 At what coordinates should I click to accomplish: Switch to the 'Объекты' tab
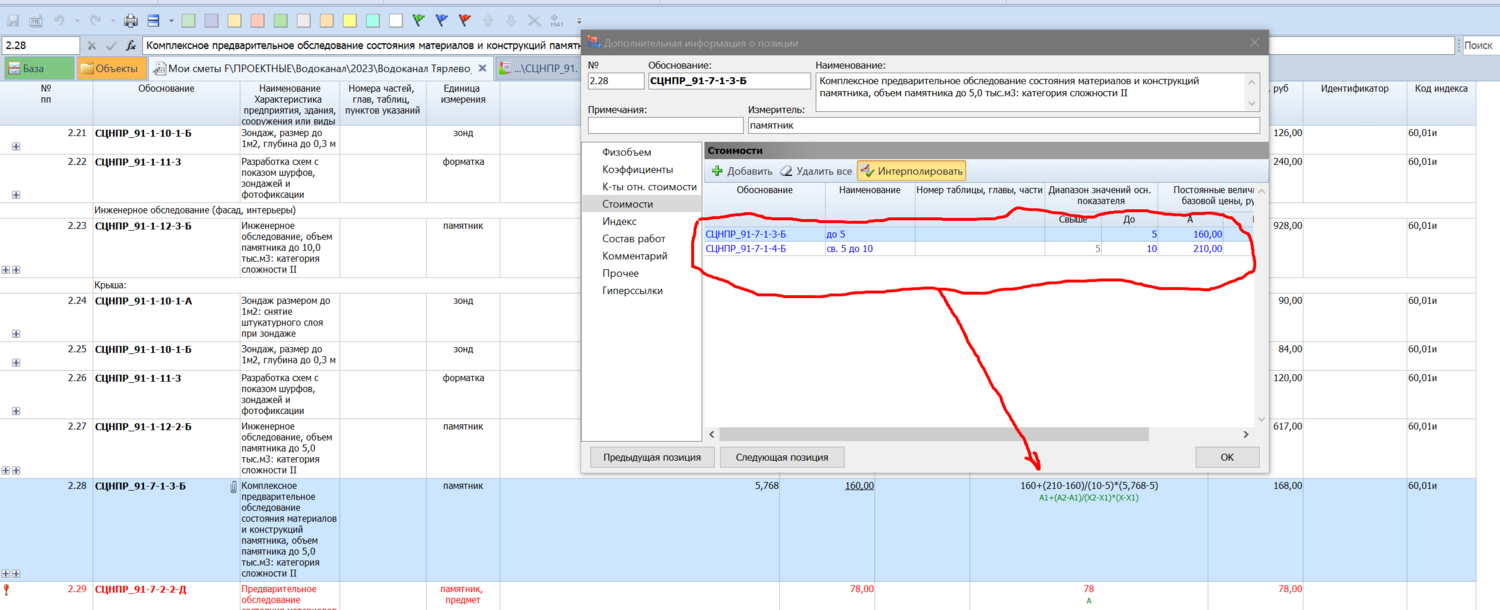[110, 69]
